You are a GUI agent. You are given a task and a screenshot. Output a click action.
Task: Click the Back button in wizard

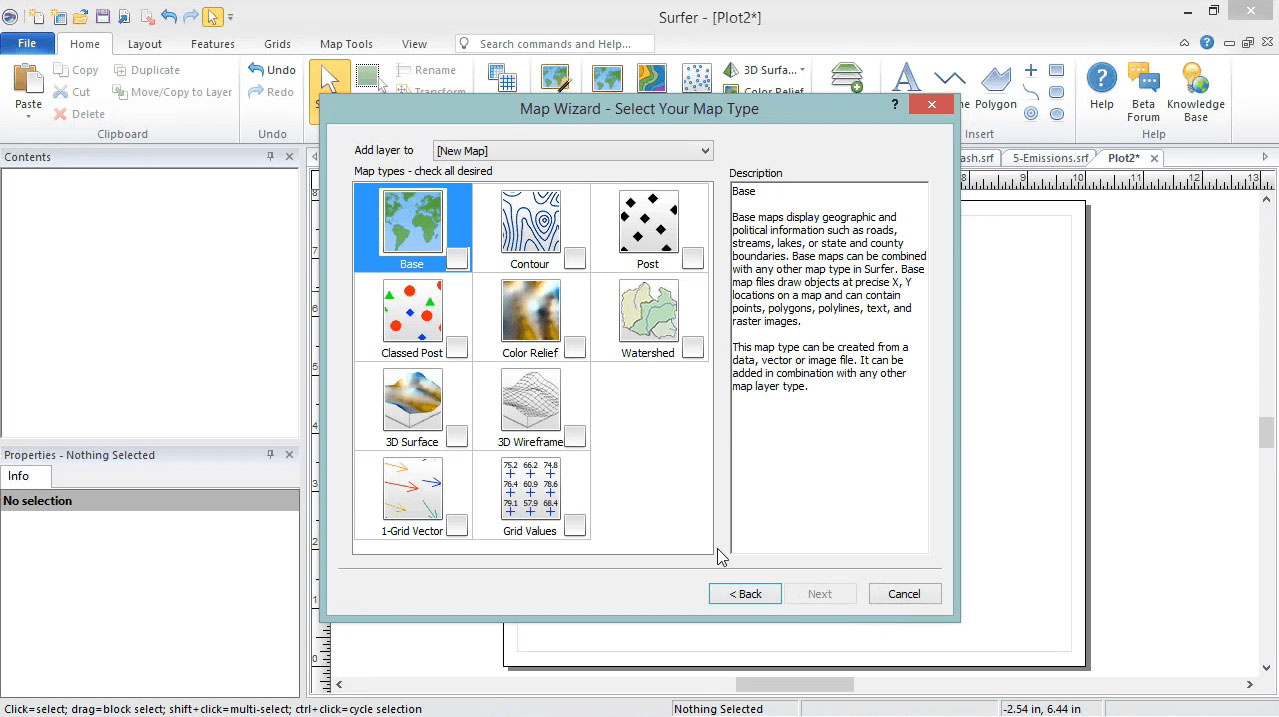pos(745,594)
